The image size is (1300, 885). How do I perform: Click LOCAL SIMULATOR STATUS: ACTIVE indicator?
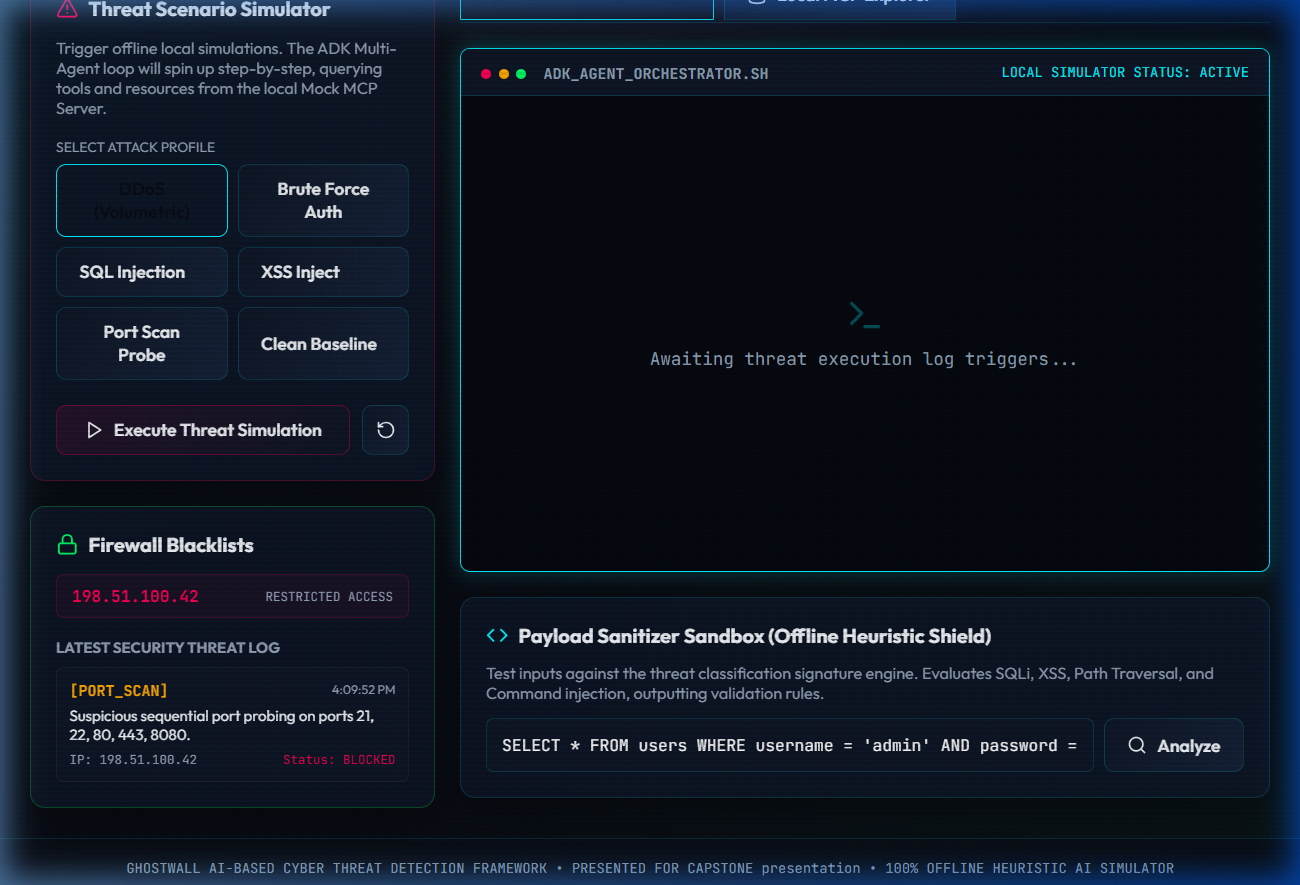point(1125,73)
